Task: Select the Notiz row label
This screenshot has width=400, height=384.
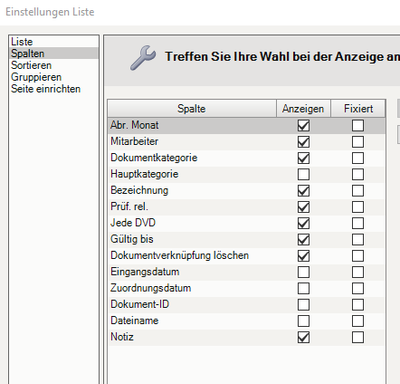Action: [x=122, y=337]
